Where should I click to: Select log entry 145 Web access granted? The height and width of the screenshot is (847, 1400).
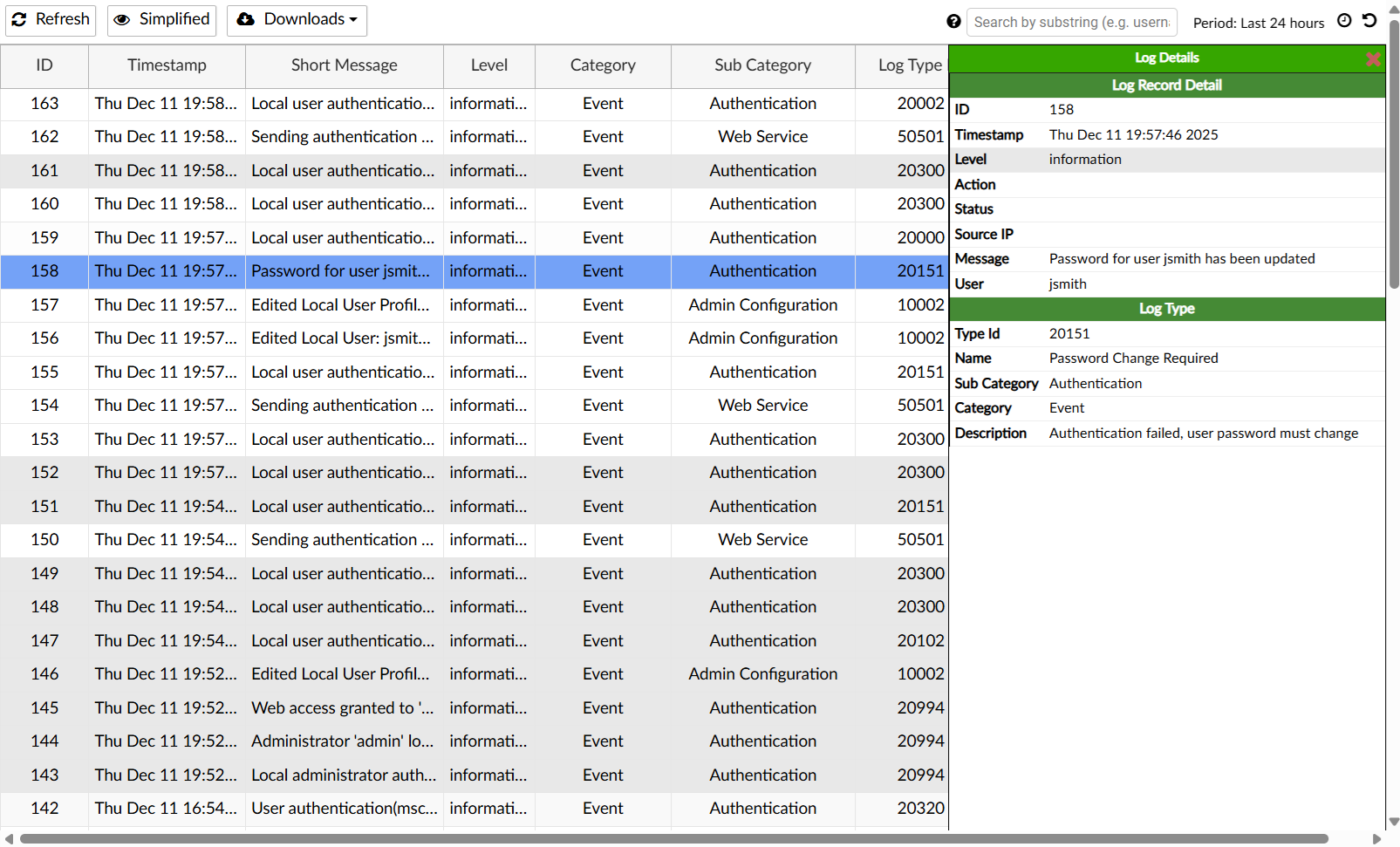coord(342,708)
